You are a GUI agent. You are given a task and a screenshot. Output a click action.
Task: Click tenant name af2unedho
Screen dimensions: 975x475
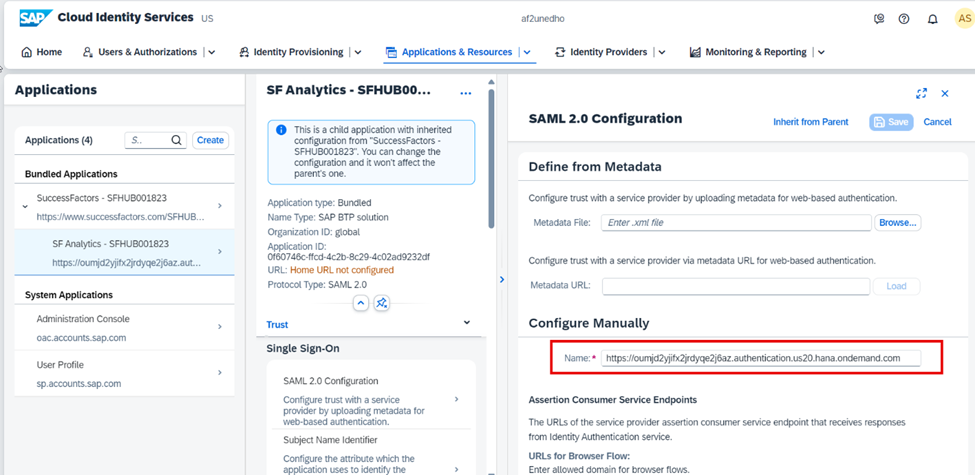[x=543, y=19]
